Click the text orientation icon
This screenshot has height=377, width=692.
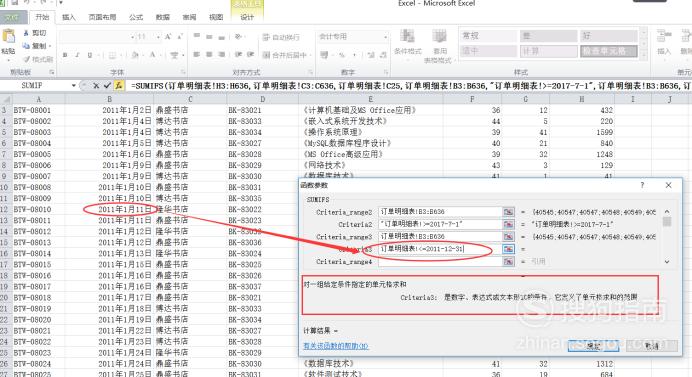coord(239,37)
